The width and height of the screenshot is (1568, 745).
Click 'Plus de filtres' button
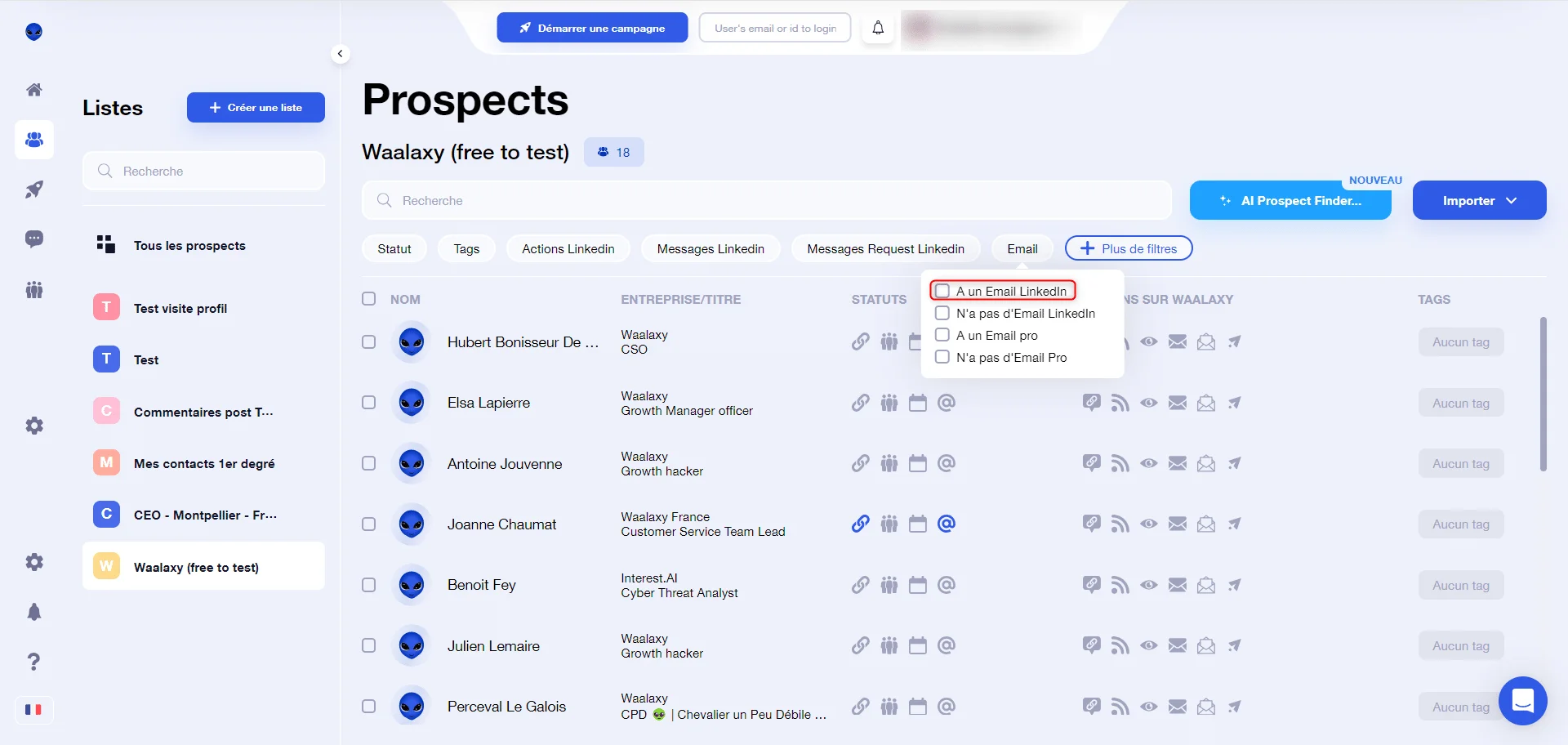[x=1129, y=248]
